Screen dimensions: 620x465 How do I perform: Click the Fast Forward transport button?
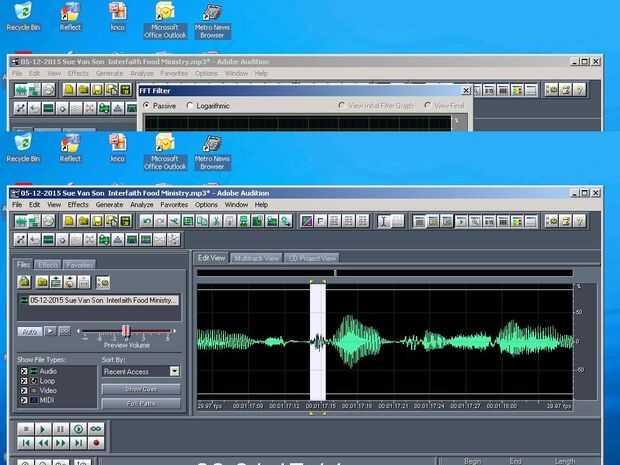tap(60, 443)
